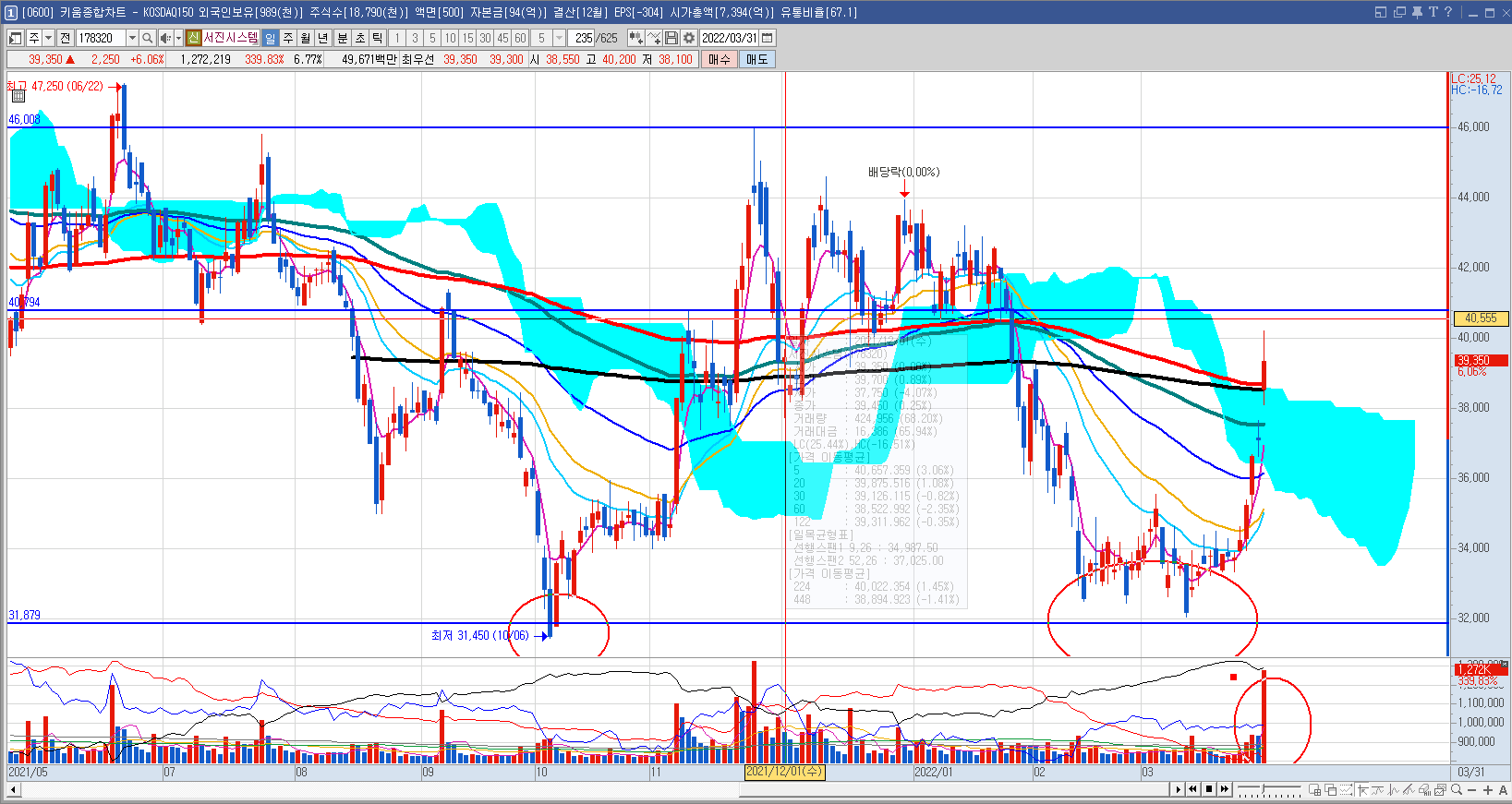Expand the stock code 178320 dropdown arrow
Image resolution: width=1512 pixels, height=804 pixels.
(132, 38)
